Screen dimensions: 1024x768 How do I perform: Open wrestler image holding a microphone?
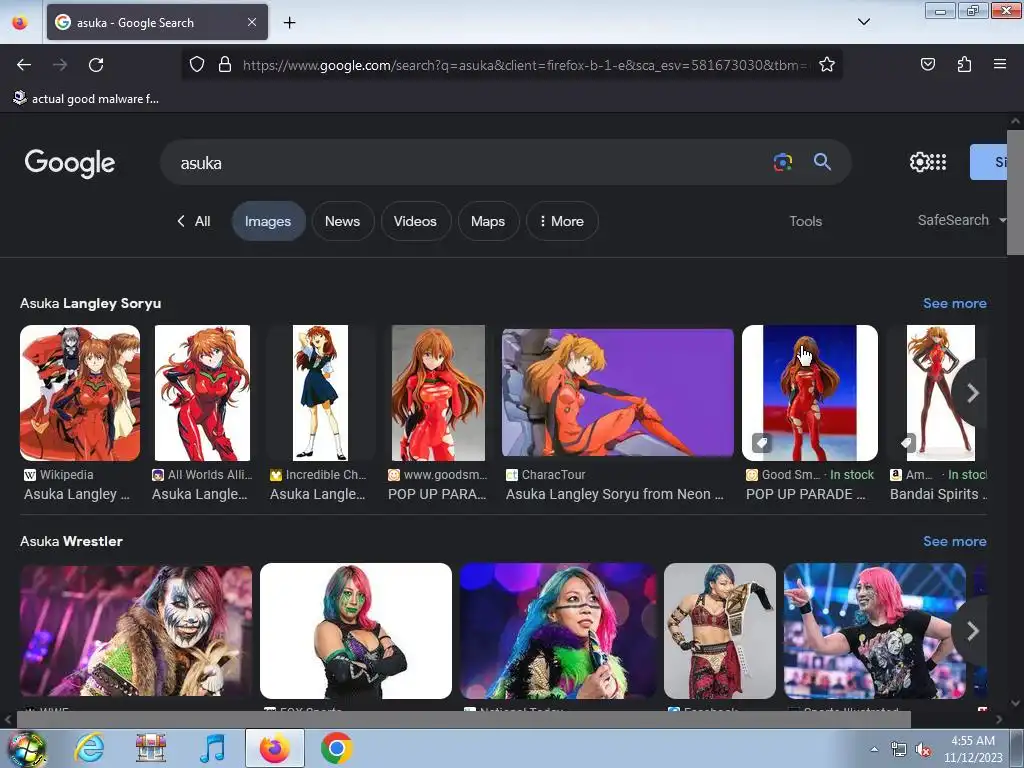[x=558, y=631]
